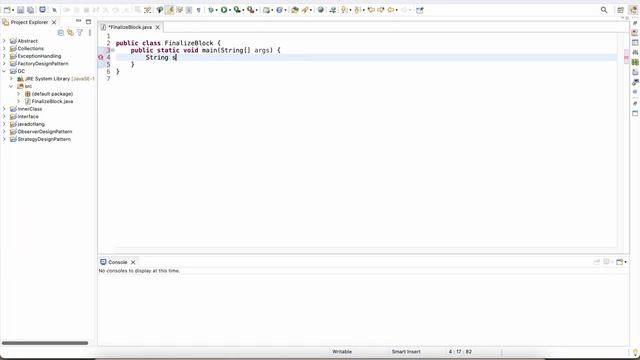Screen dimensions: 640x360
Task: Expand the default package node
Action: click(18, 93)
